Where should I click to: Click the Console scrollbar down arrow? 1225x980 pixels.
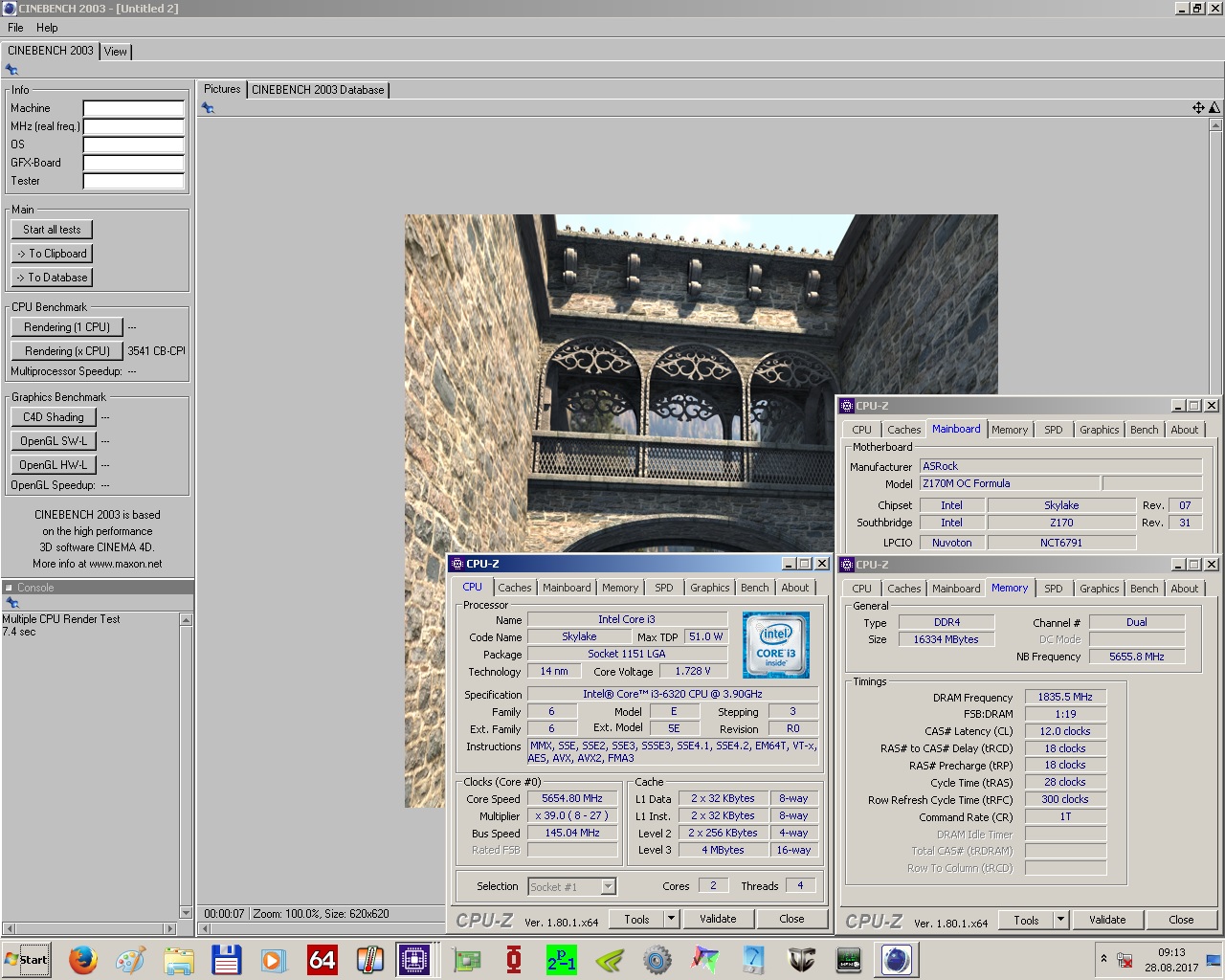pyautogui.click(x=186, y=913)
